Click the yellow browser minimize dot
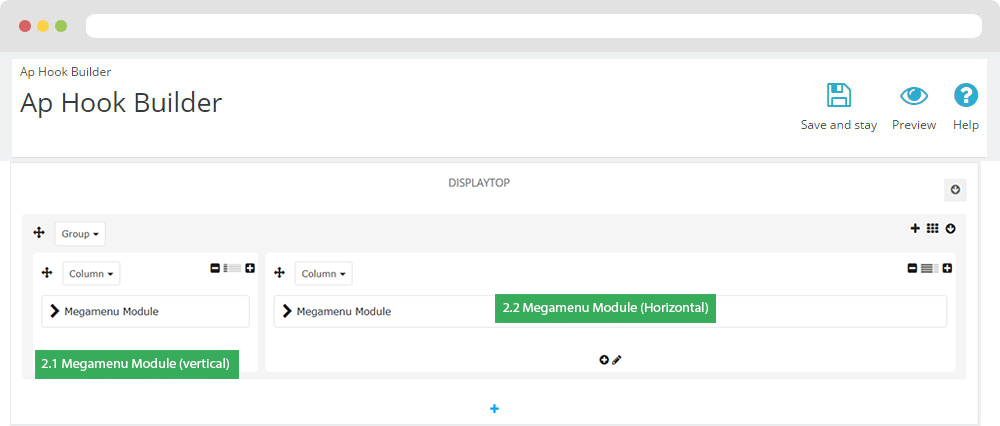The height and width of the screenshot is (426, 1000). click(x=43, y=26)
